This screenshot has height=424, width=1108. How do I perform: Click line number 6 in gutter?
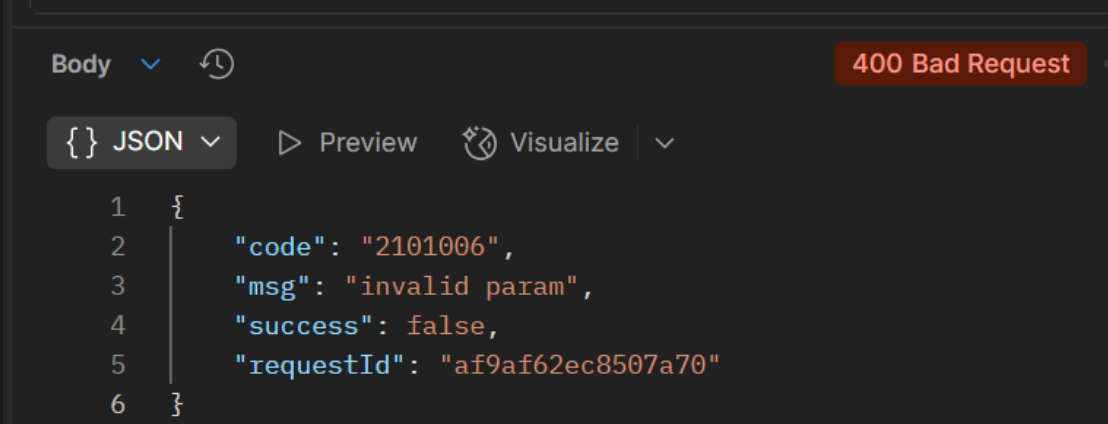click(x=118, y=405)
